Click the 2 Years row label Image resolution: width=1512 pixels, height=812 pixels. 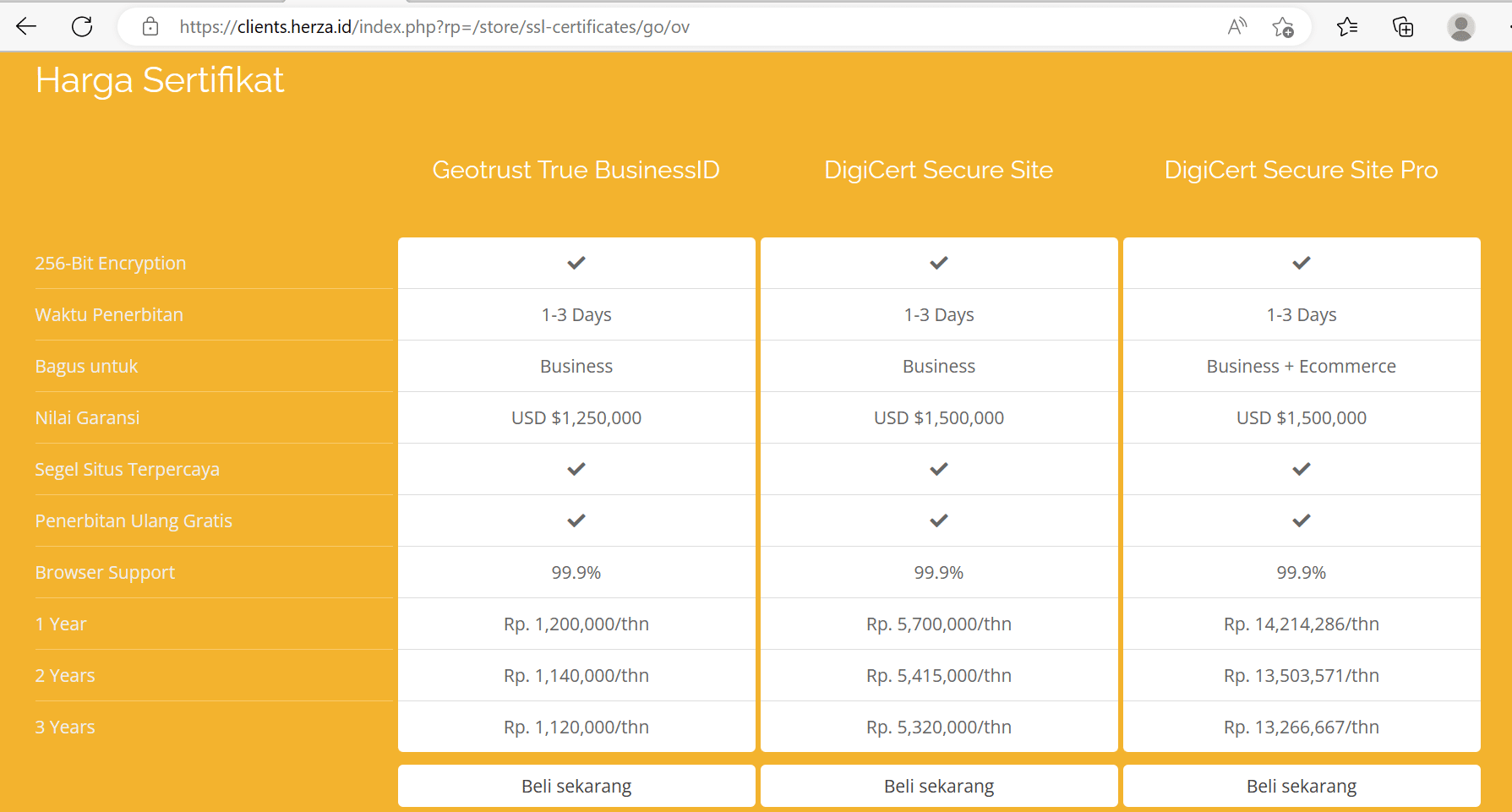(65, 676)
